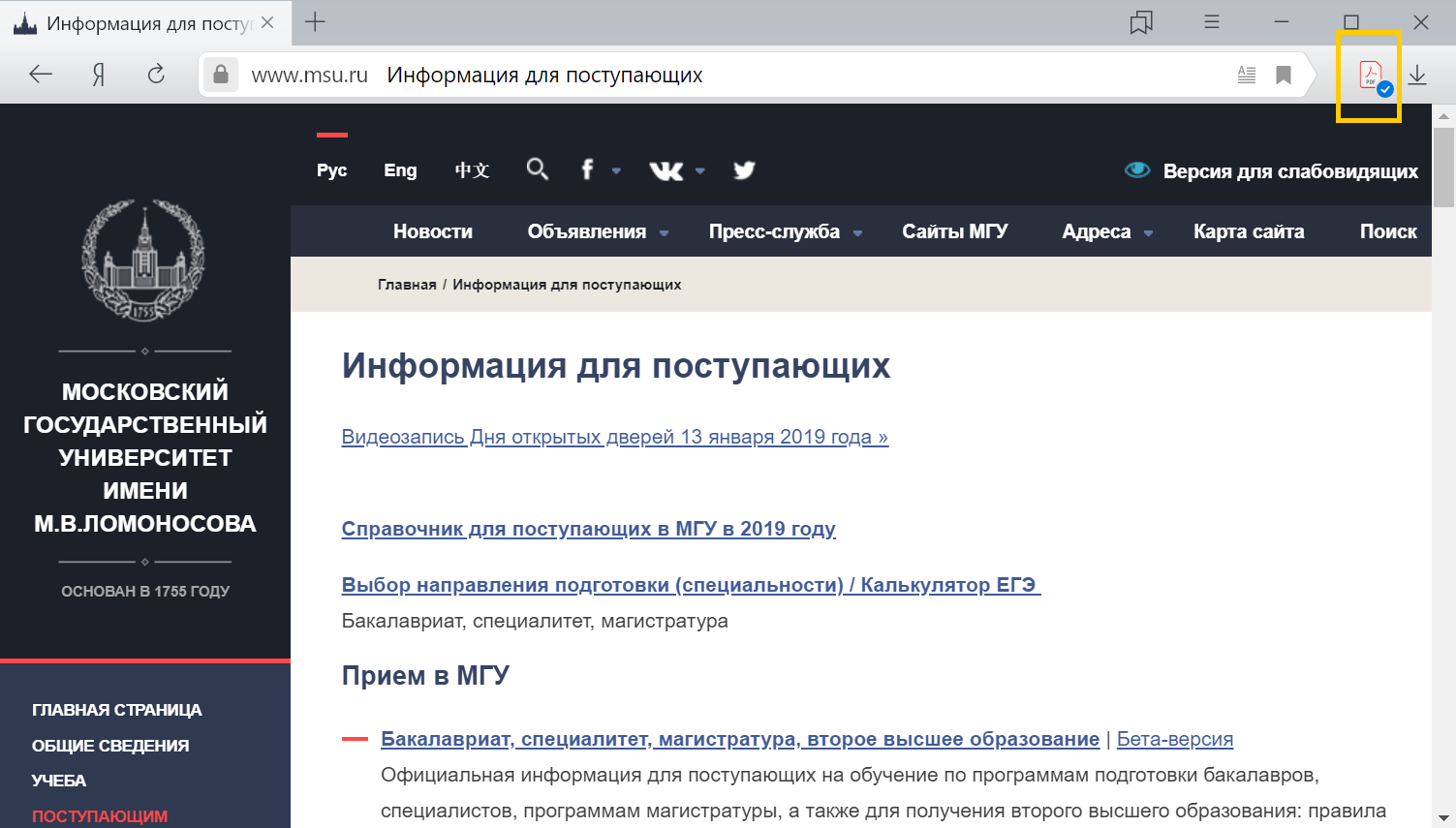Open the Новости menu item
Screen dimensions: 1456x828
pos(433,231)
